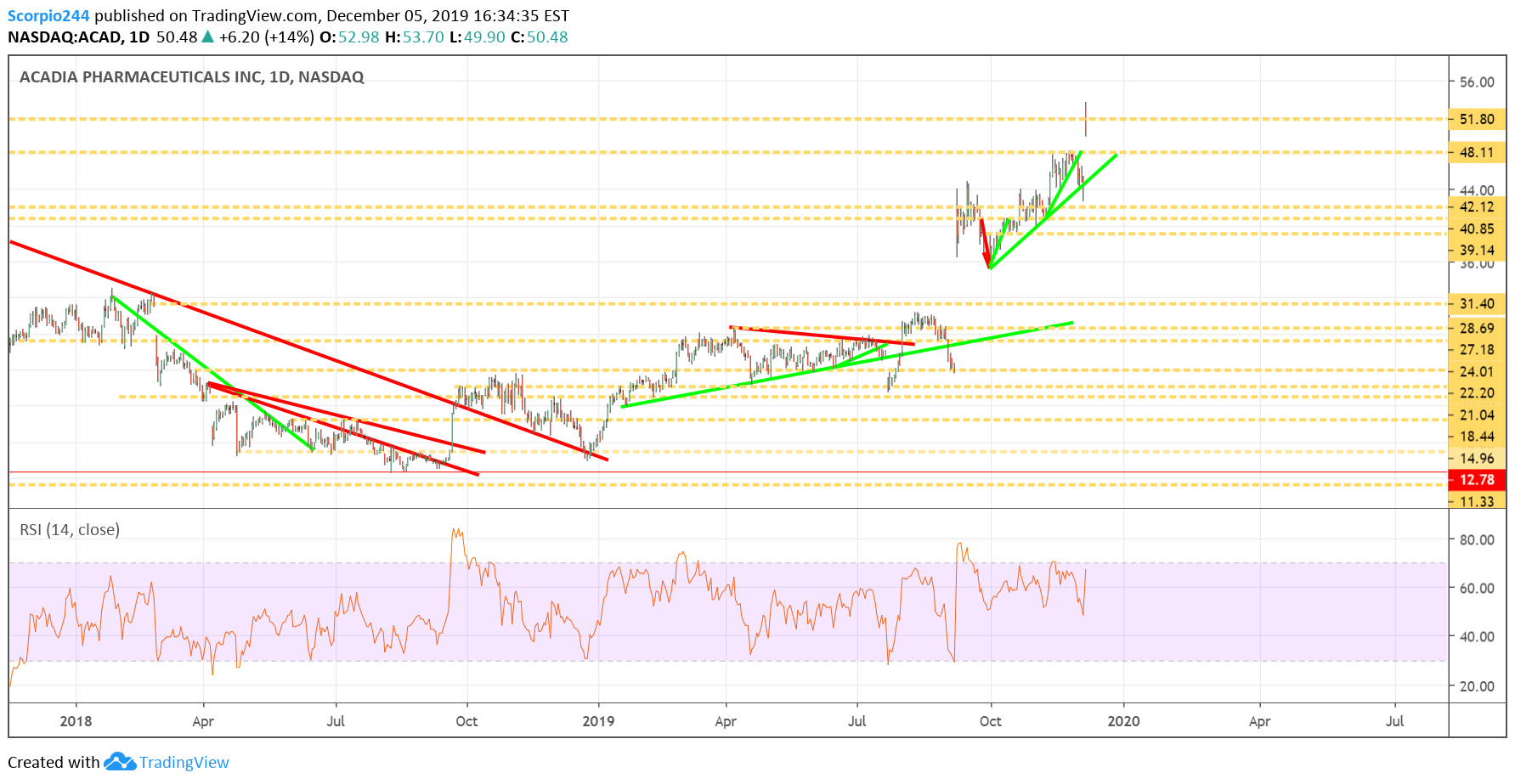Click the RSI (14, close) indicator label

click(x=70, y=530)
